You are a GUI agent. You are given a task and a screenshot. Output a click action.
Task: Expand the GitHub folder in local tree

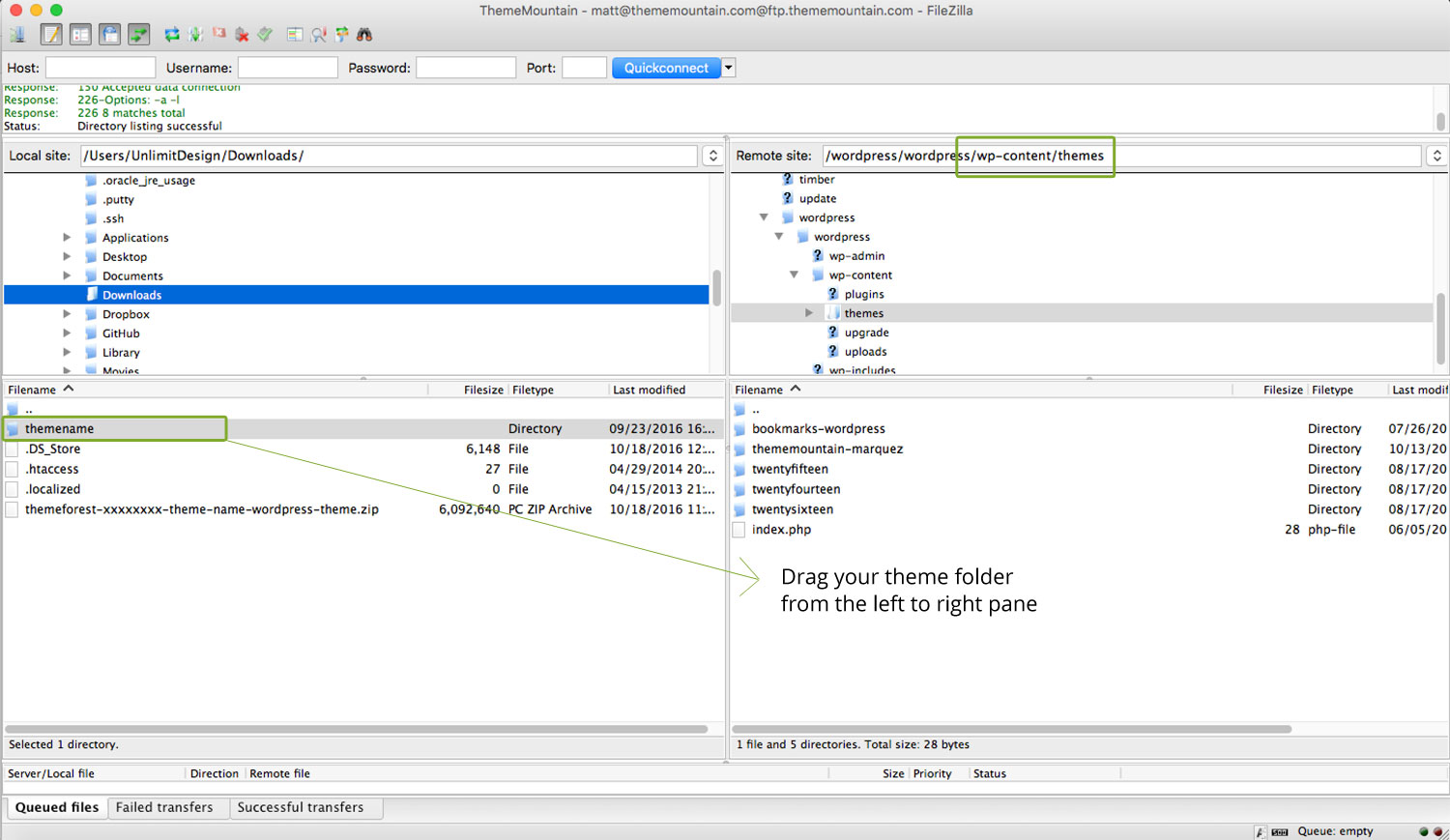[x=67, y=333]
